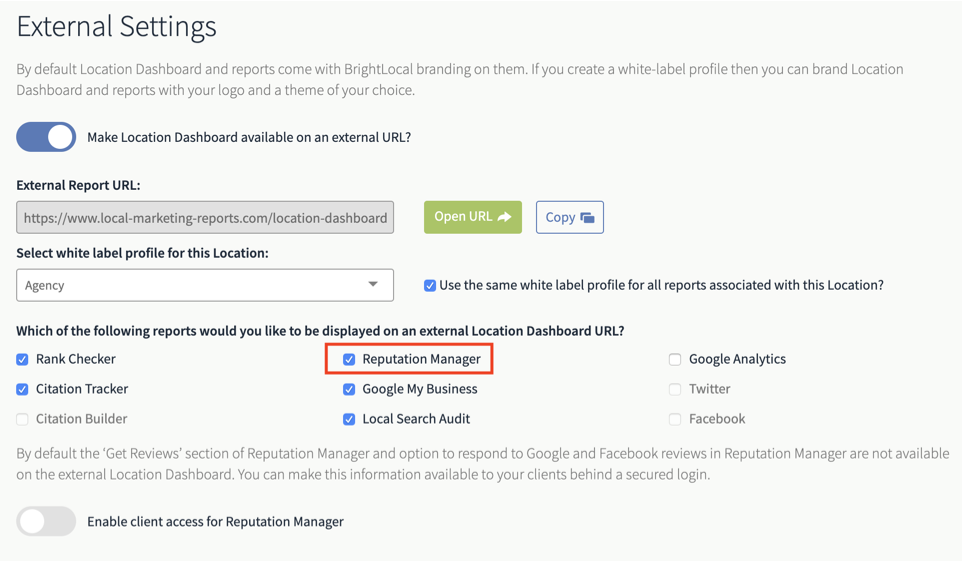962x561 pixels.
Task: Enable client access for Reputation Manager
Action: point(46,521)
